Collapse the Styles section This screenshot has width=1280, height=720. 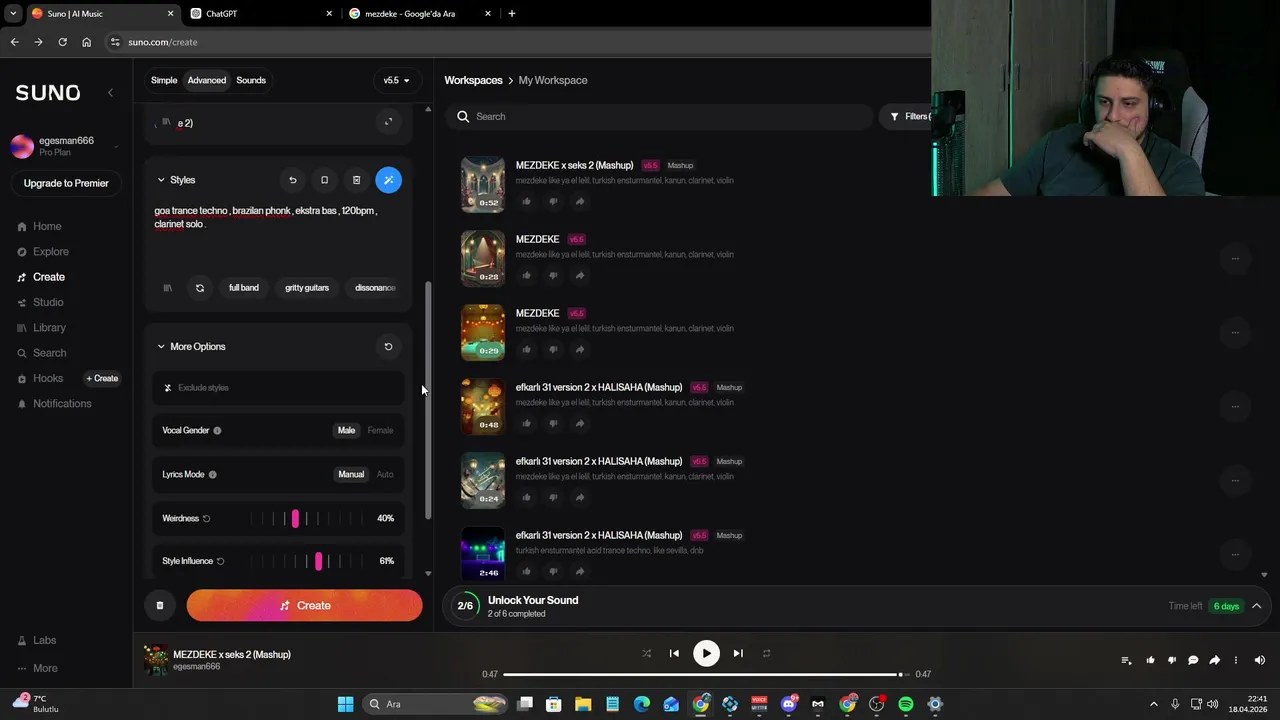pos(161,180)
